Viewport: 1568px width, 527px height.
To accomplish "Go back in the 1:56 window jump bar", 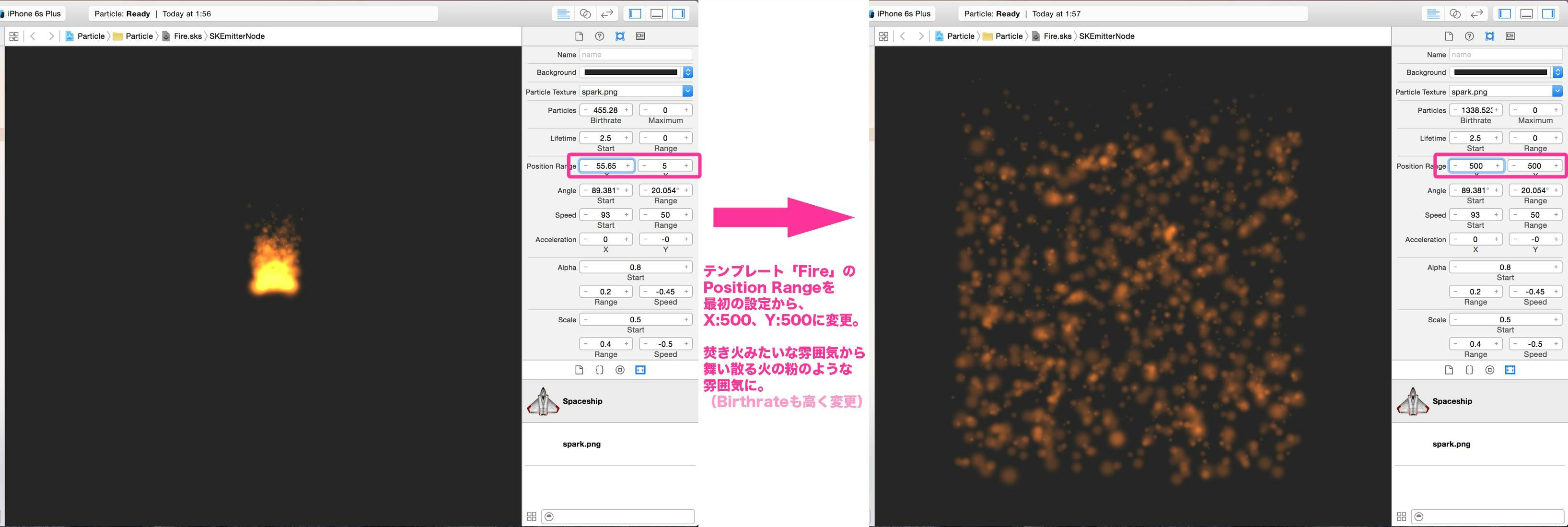I will [x=33, y=36].
